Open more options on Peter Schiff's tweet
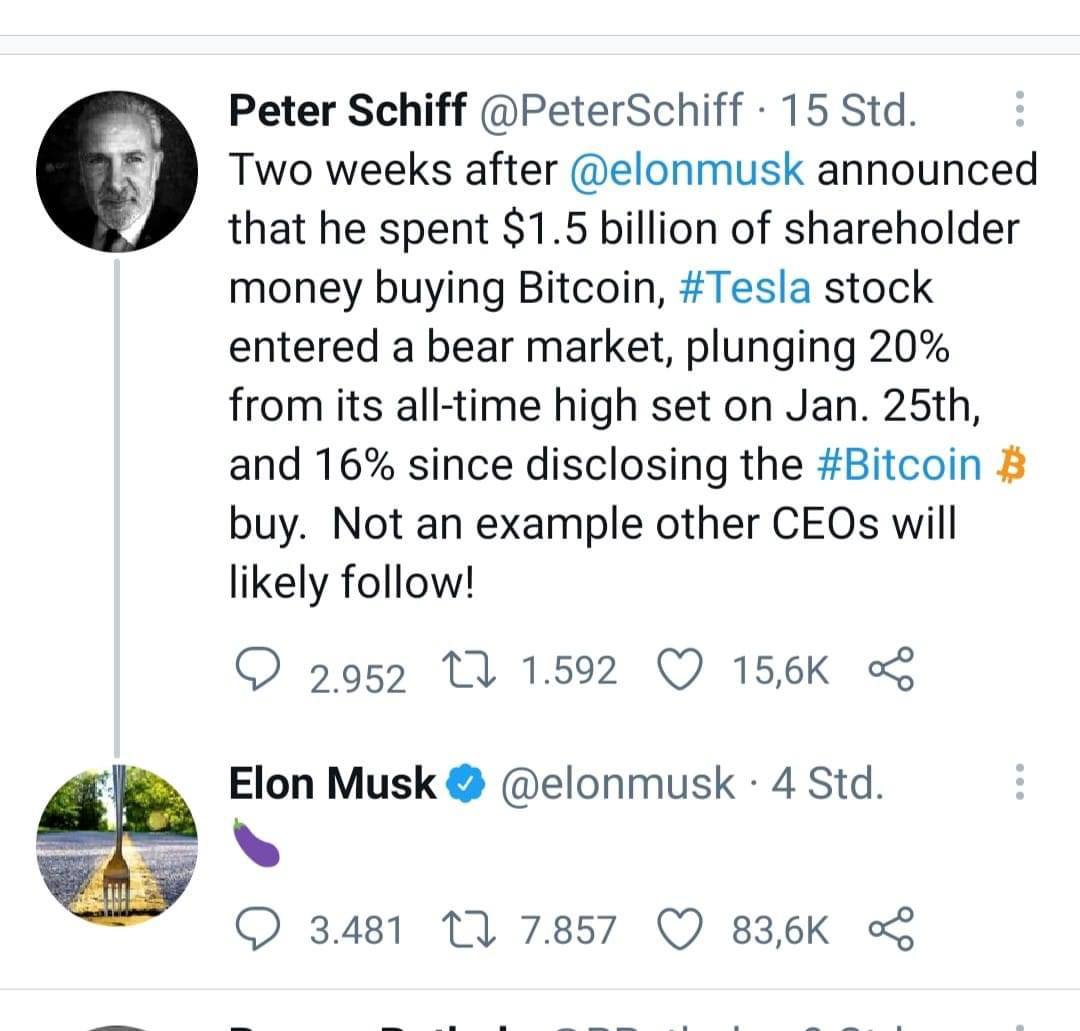Viewport: 1080px width, 1031px height. (x=1019, y=109)
